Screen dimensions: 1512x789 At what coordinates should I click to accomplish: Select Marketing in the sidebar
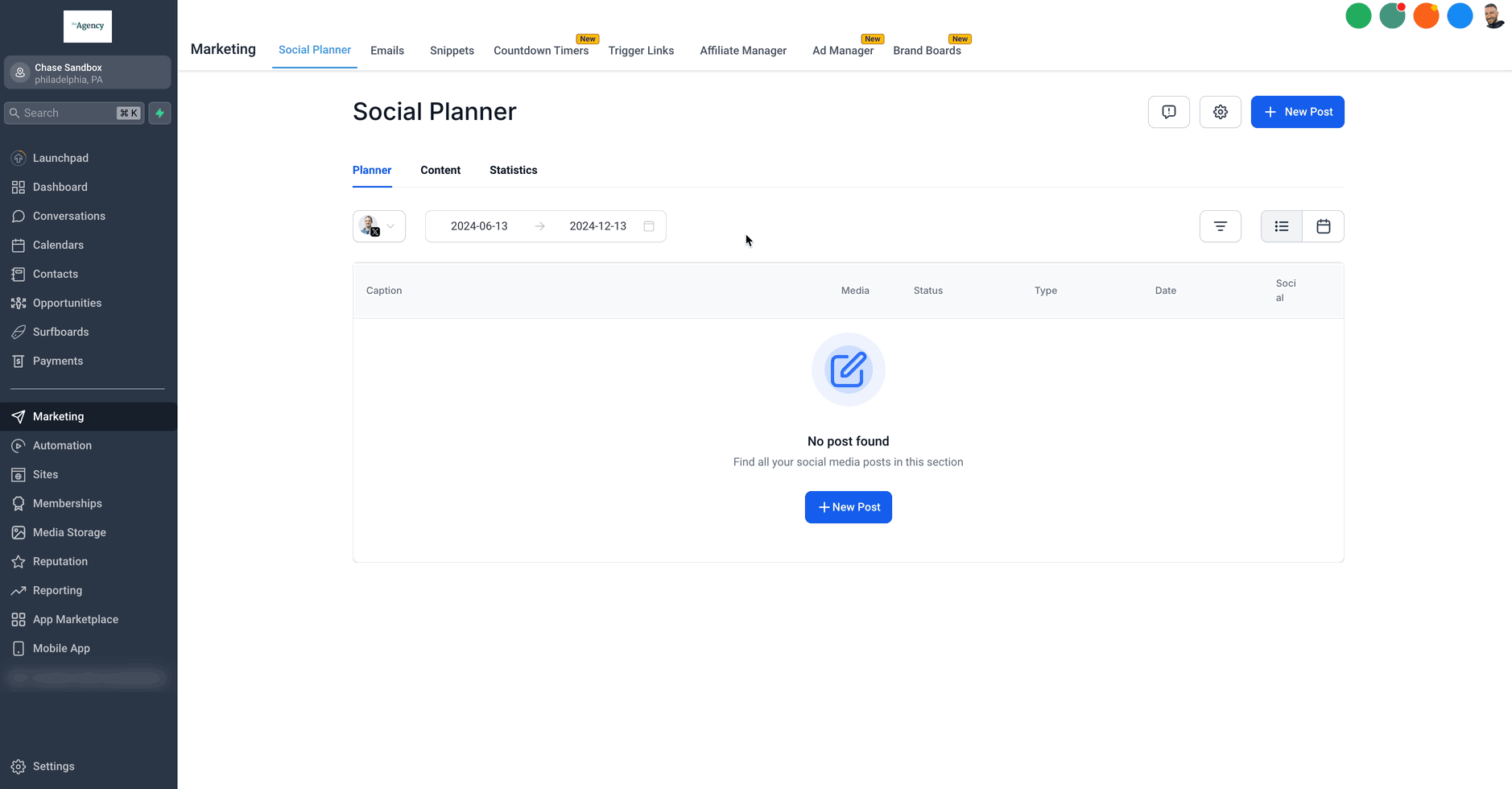click(x=89, y=416)
